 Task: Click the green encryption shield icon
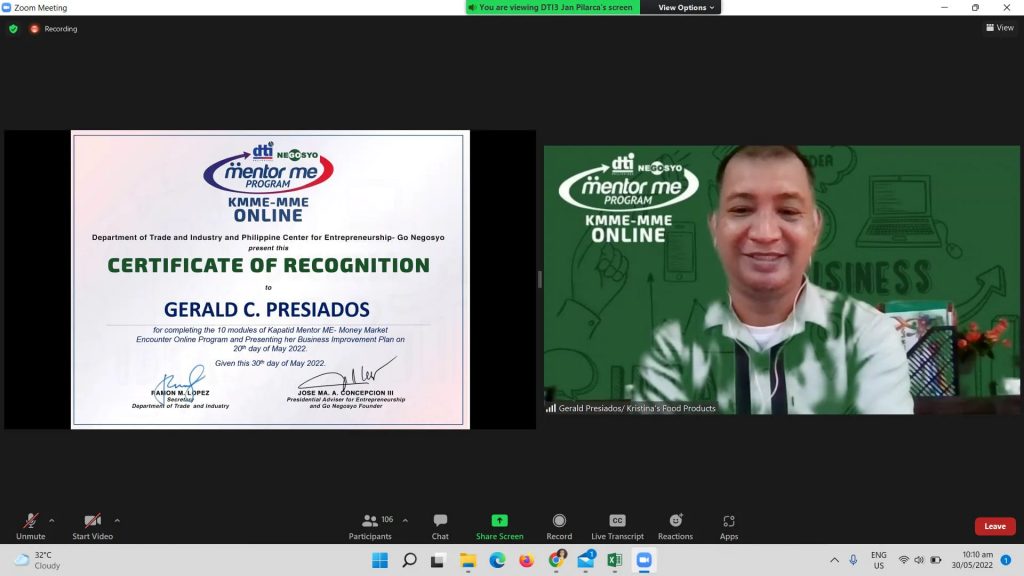[x=13, y=29]
